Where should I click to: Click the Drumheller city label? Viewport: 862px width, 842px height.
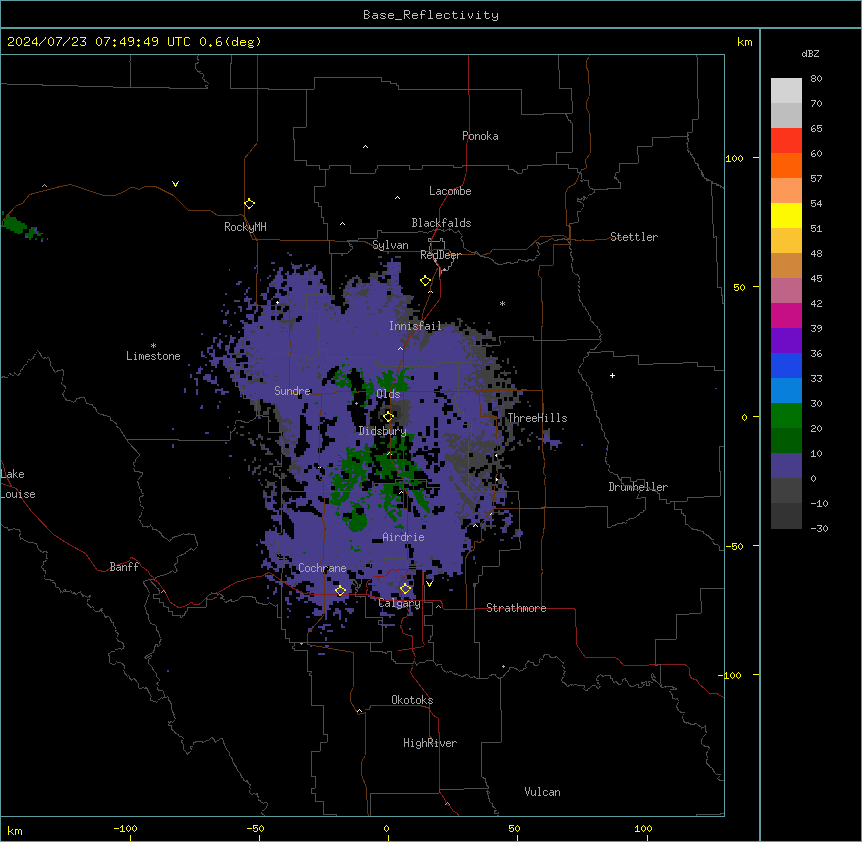tap(638, 487)
